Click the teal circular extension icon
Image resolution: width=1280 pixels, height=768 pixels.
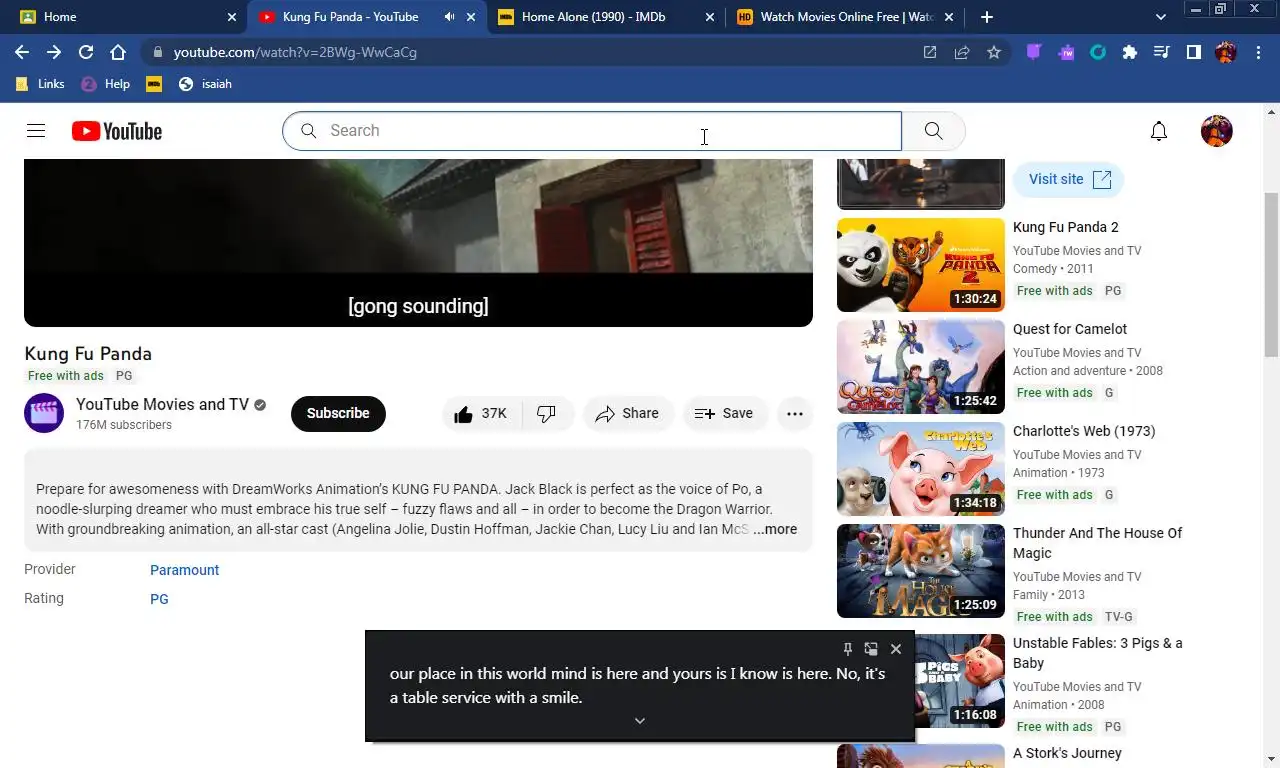coord(1098,52)
